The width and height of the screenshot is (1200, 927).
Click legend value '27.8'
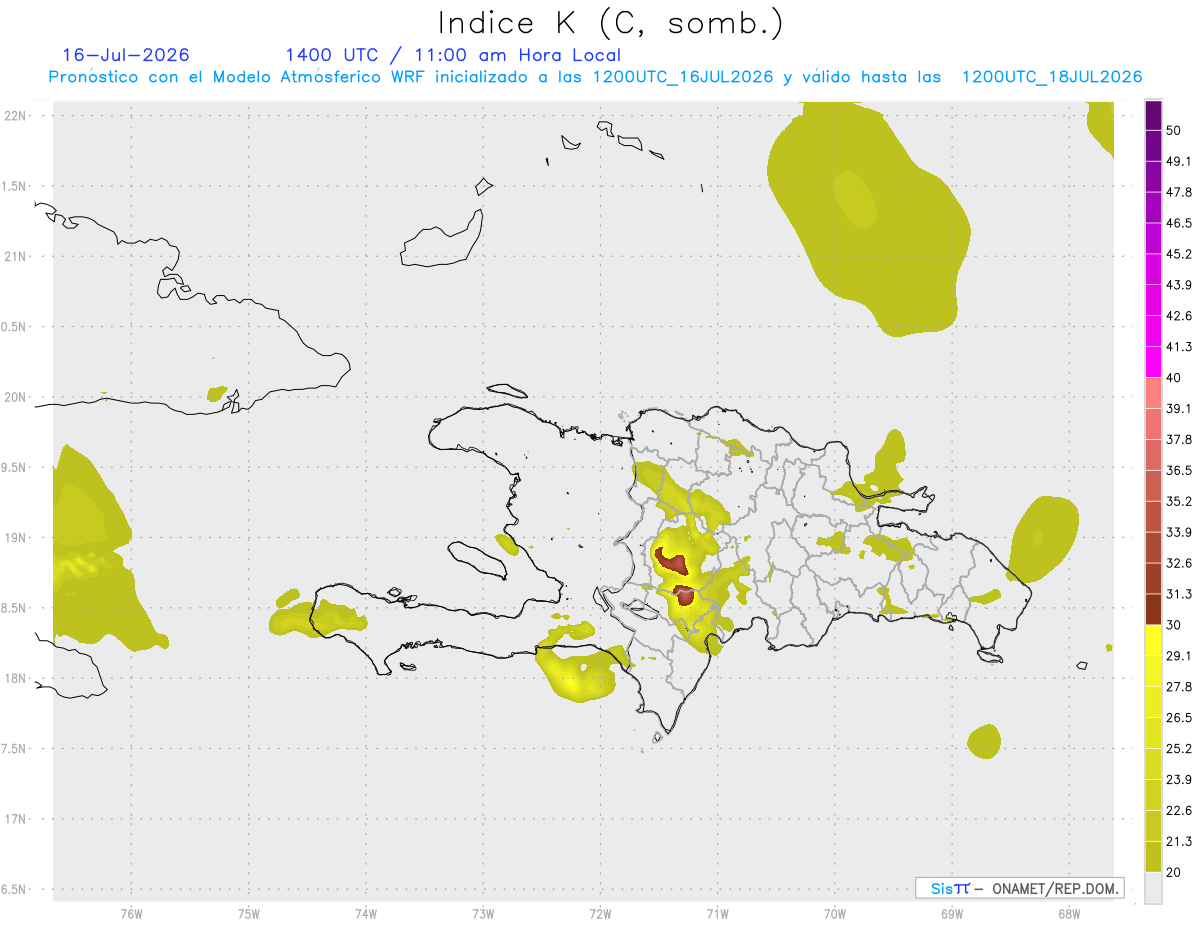click(1179, 687)
